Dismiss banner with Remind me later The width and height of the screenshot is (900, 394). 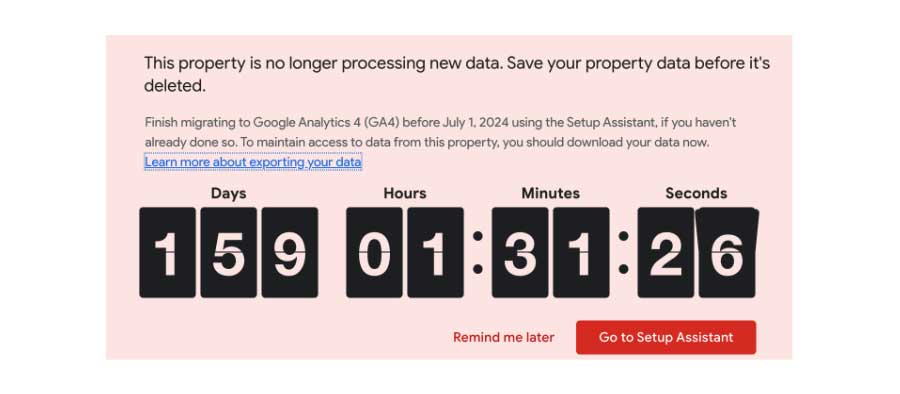tap(503, 338)
